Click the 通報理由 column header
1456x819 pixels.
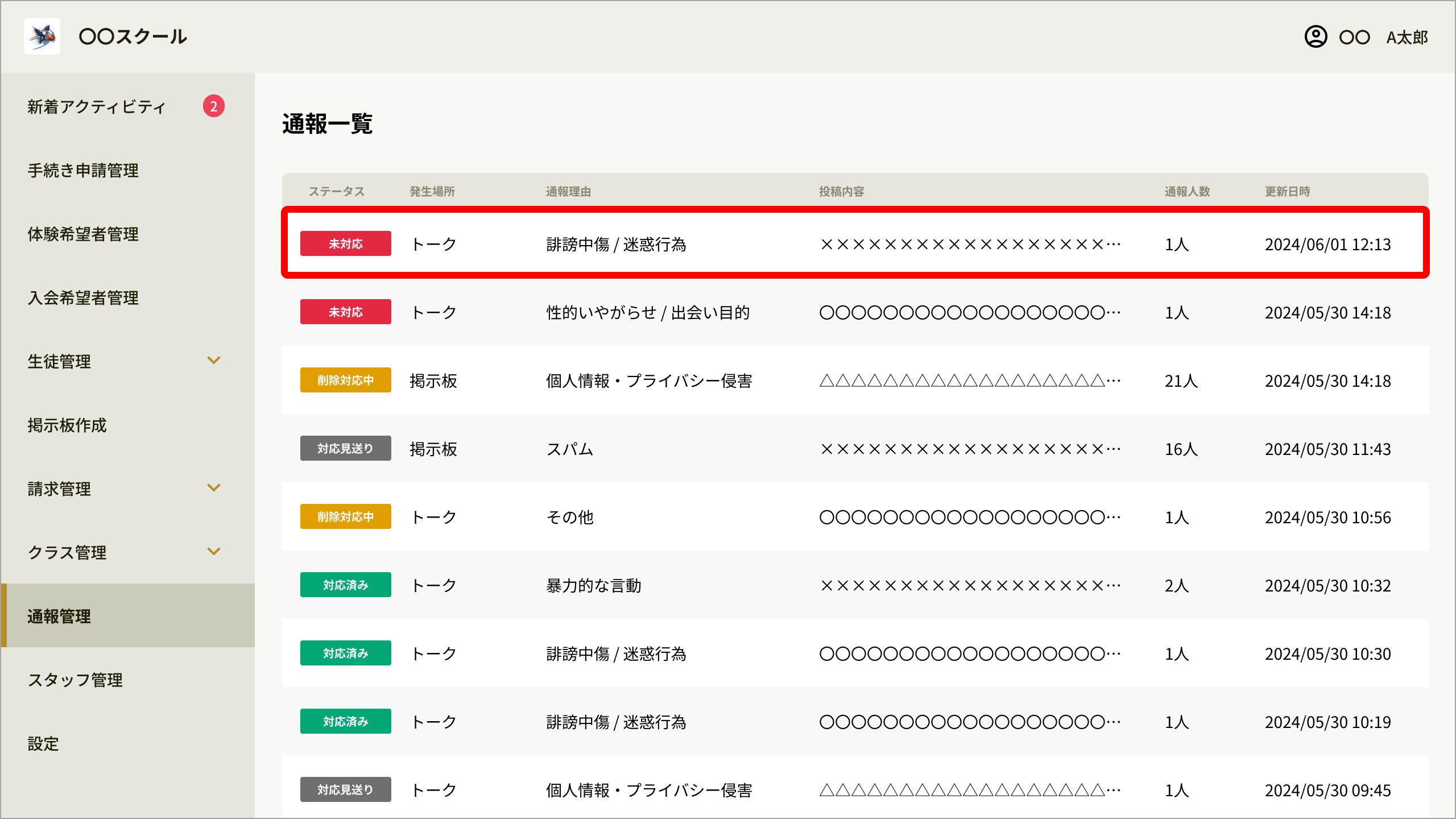568,192
